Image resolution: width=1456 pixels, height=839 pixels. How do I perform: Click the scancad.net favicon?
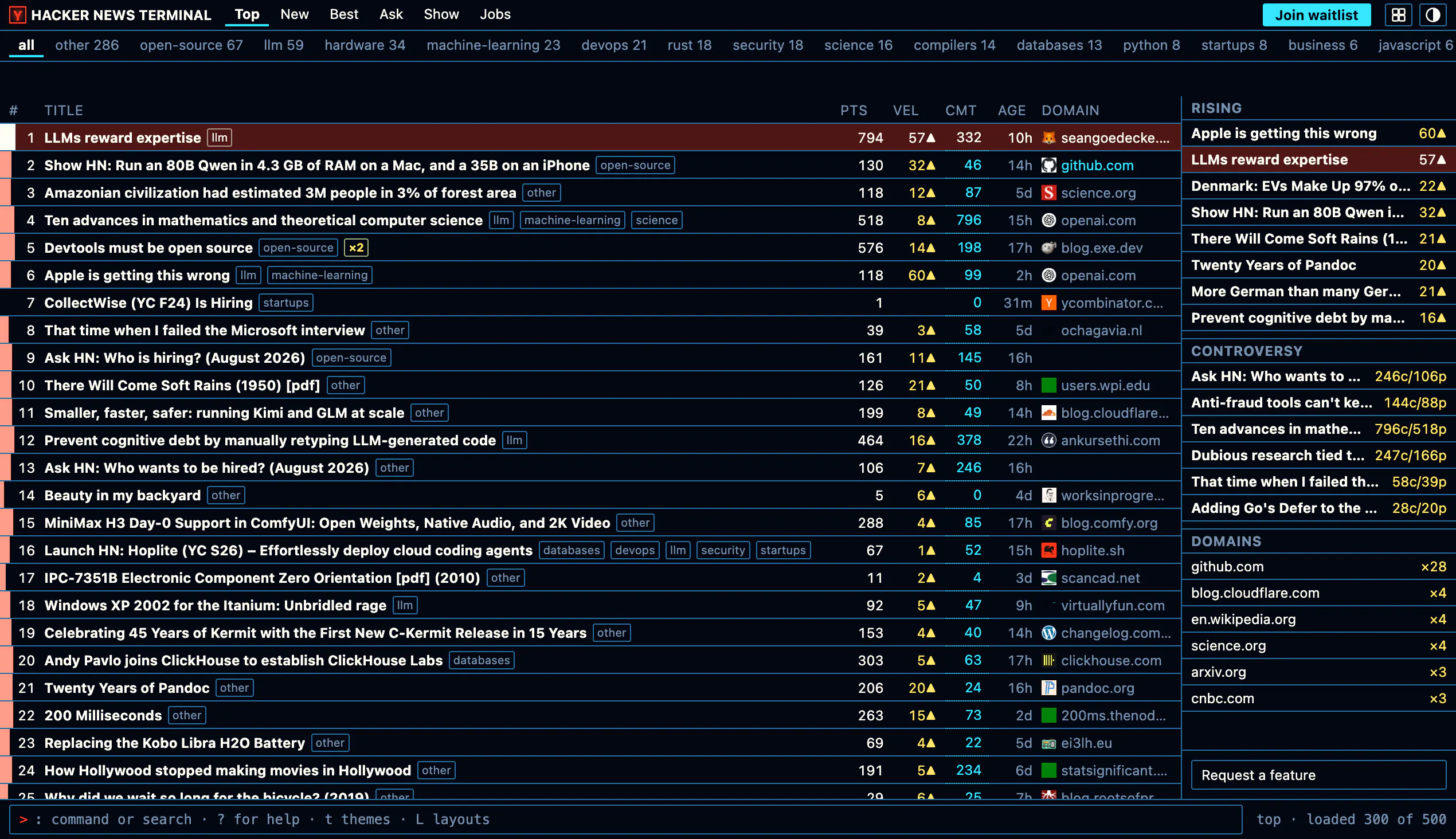tap(1048, 578)
